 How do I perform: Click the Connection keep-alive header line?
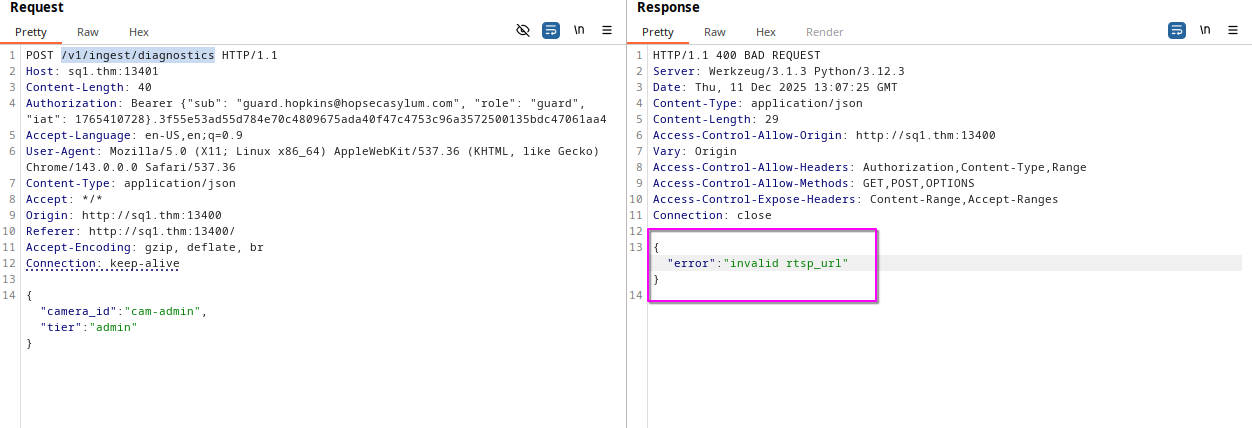tap(102, 263)
